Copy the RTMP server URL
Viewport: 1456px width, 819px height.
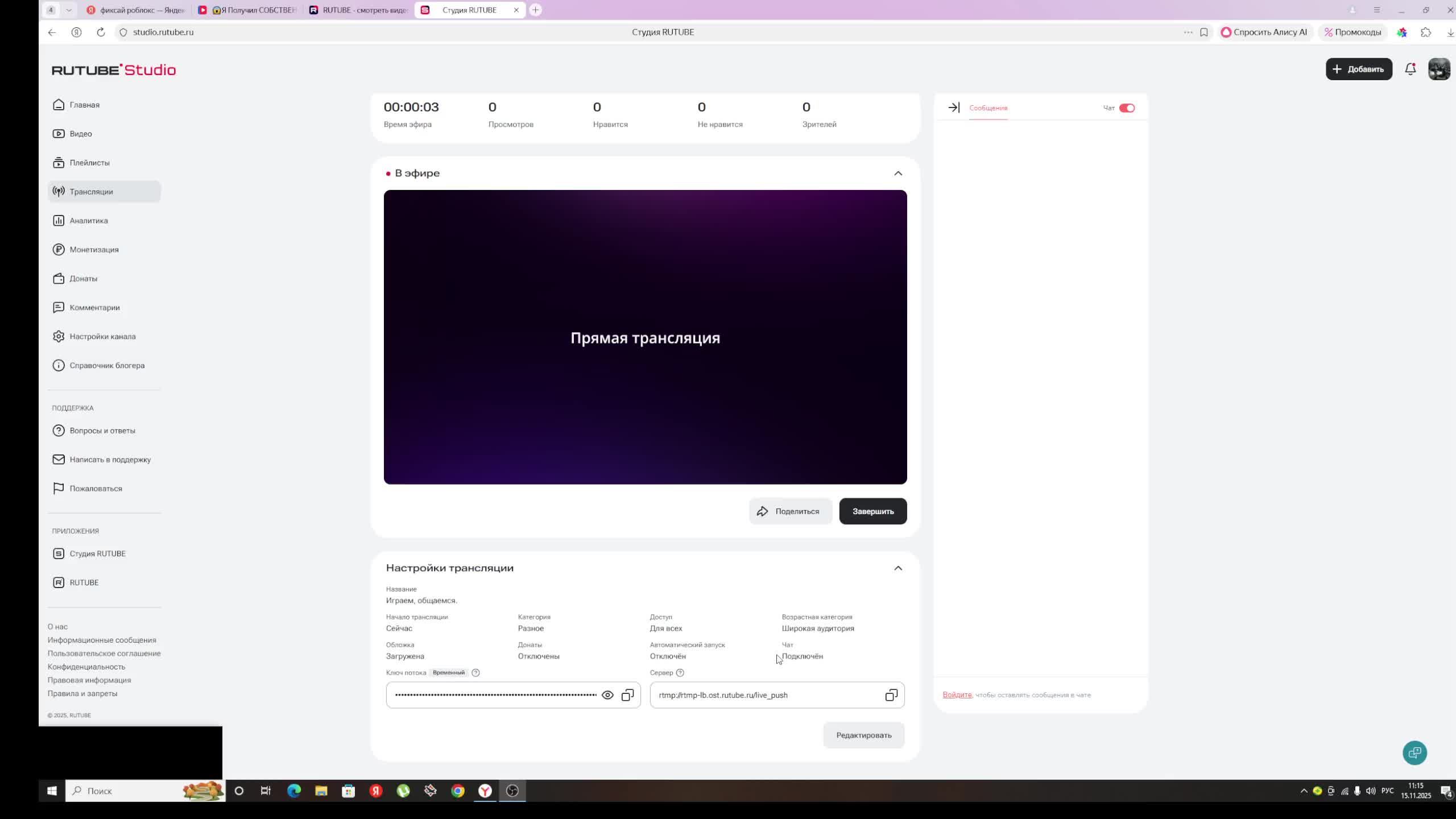pyautogui.click(x=891, y=695)
